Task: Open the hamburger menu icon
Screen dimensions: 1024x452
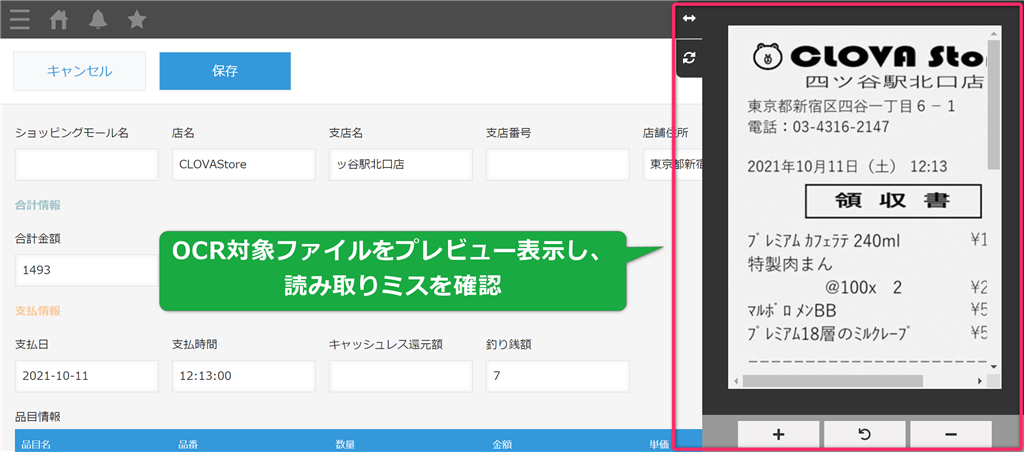Action: click(20, 20)
